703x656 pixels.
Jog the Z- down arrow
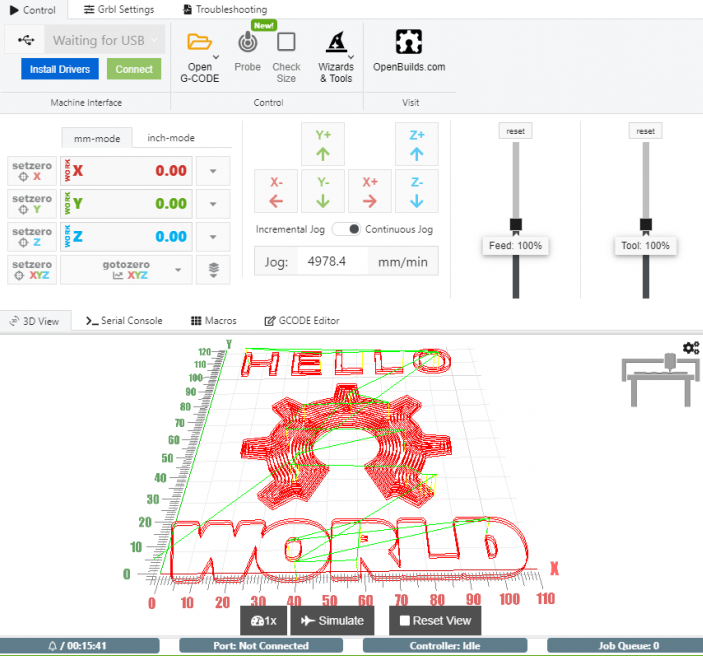[x=417, y=191]
